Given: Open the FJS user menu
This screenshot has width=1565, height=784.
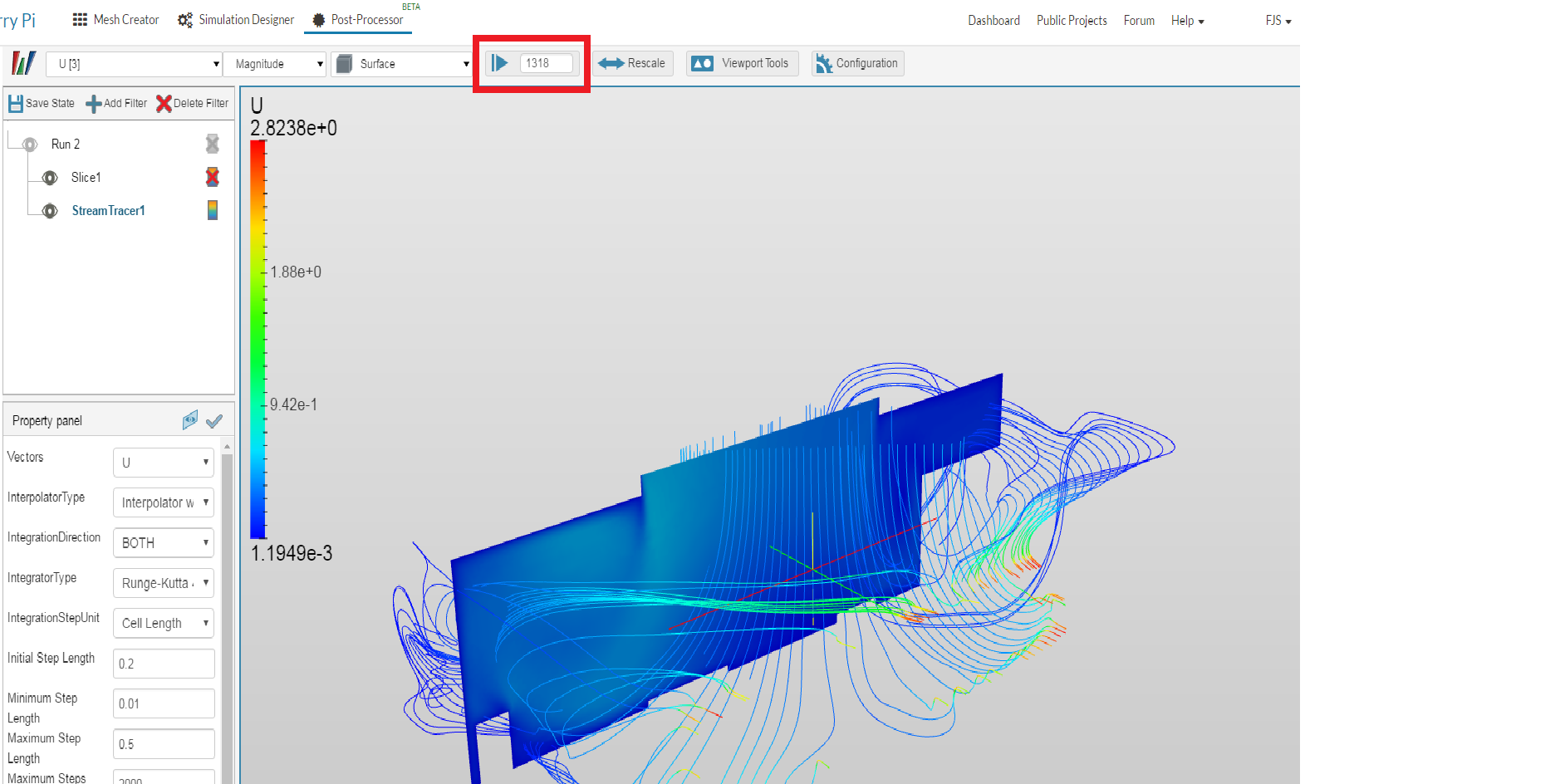Looking at the screenshot, I should (1278, 21).
